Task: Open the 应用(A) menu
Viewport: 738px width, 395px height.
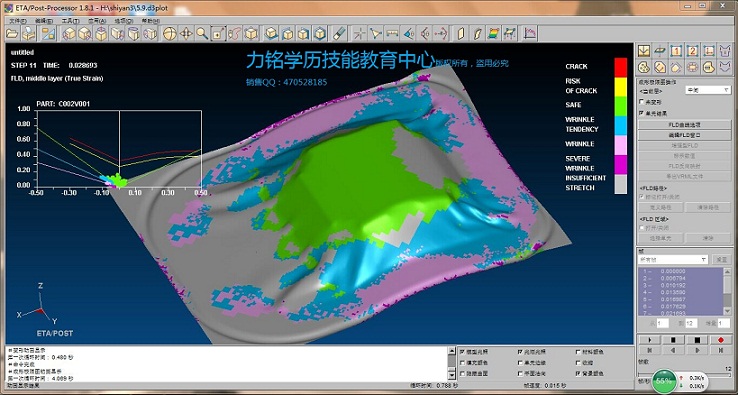Action: 97,21
